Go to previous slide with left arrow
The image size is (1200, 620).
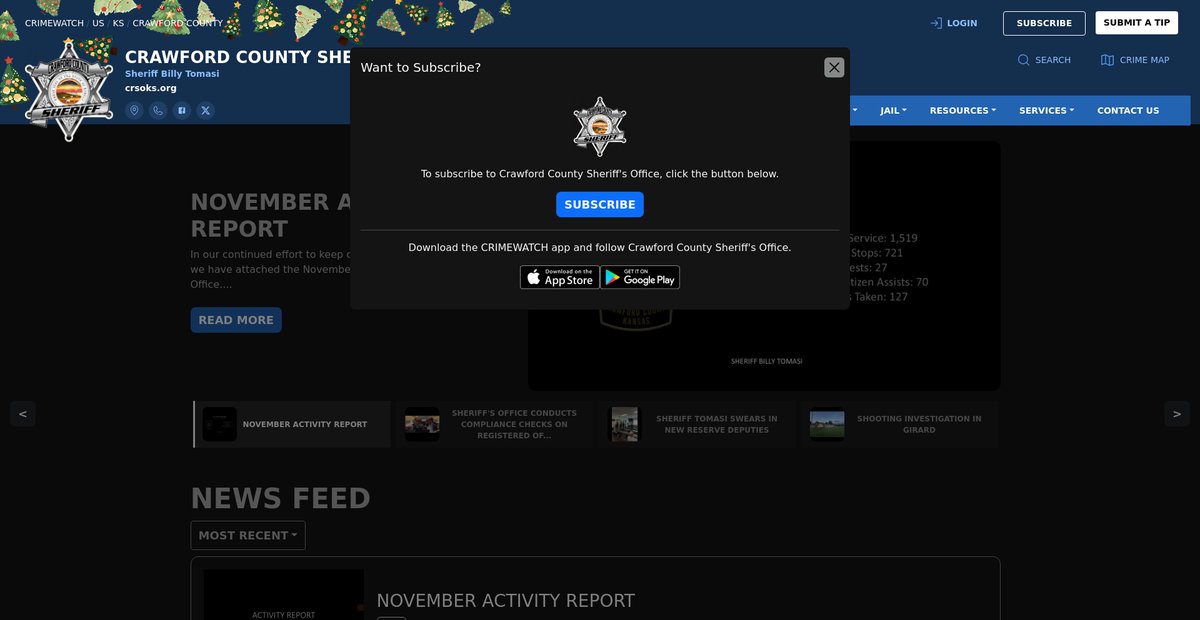click(x=23, y=413)
